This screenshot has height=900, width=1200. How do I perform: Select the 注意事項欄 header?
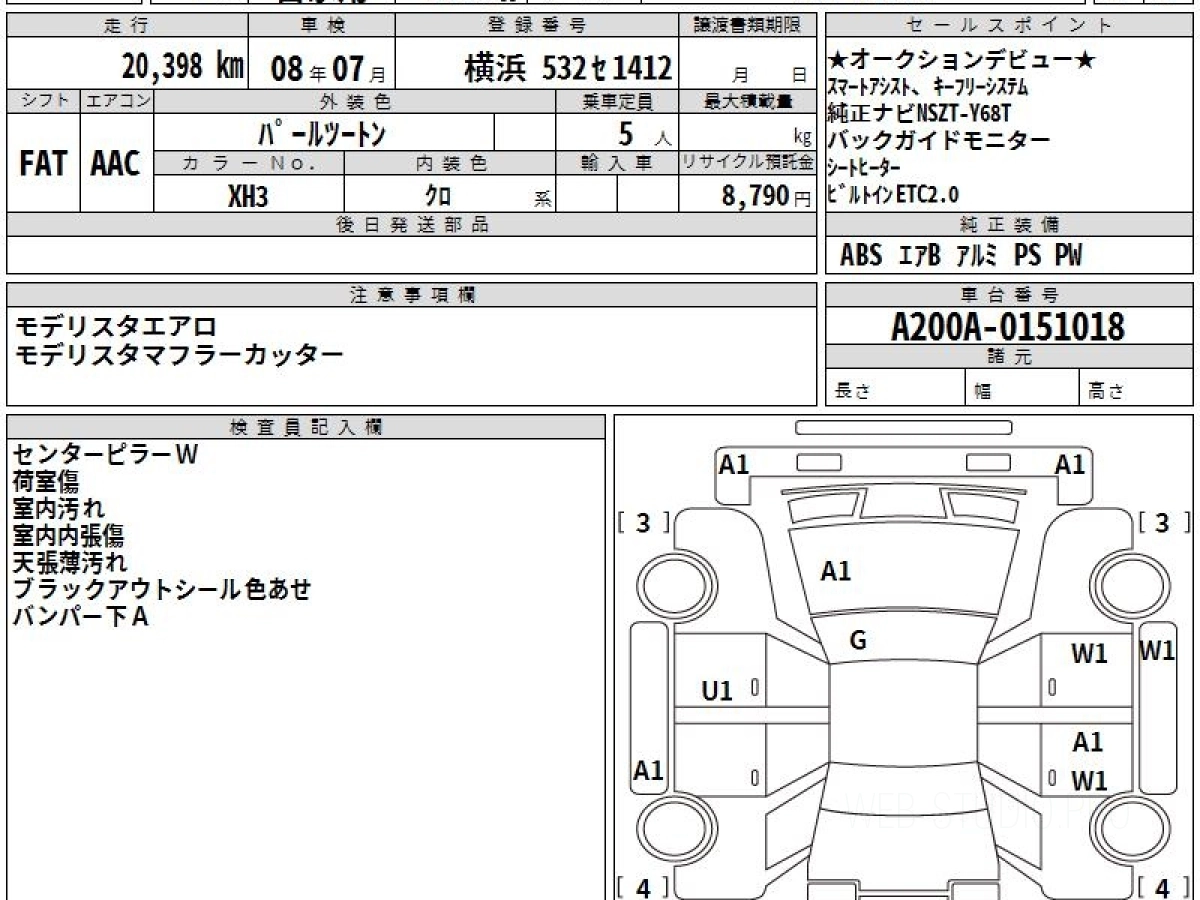click(x=412, y=295)
